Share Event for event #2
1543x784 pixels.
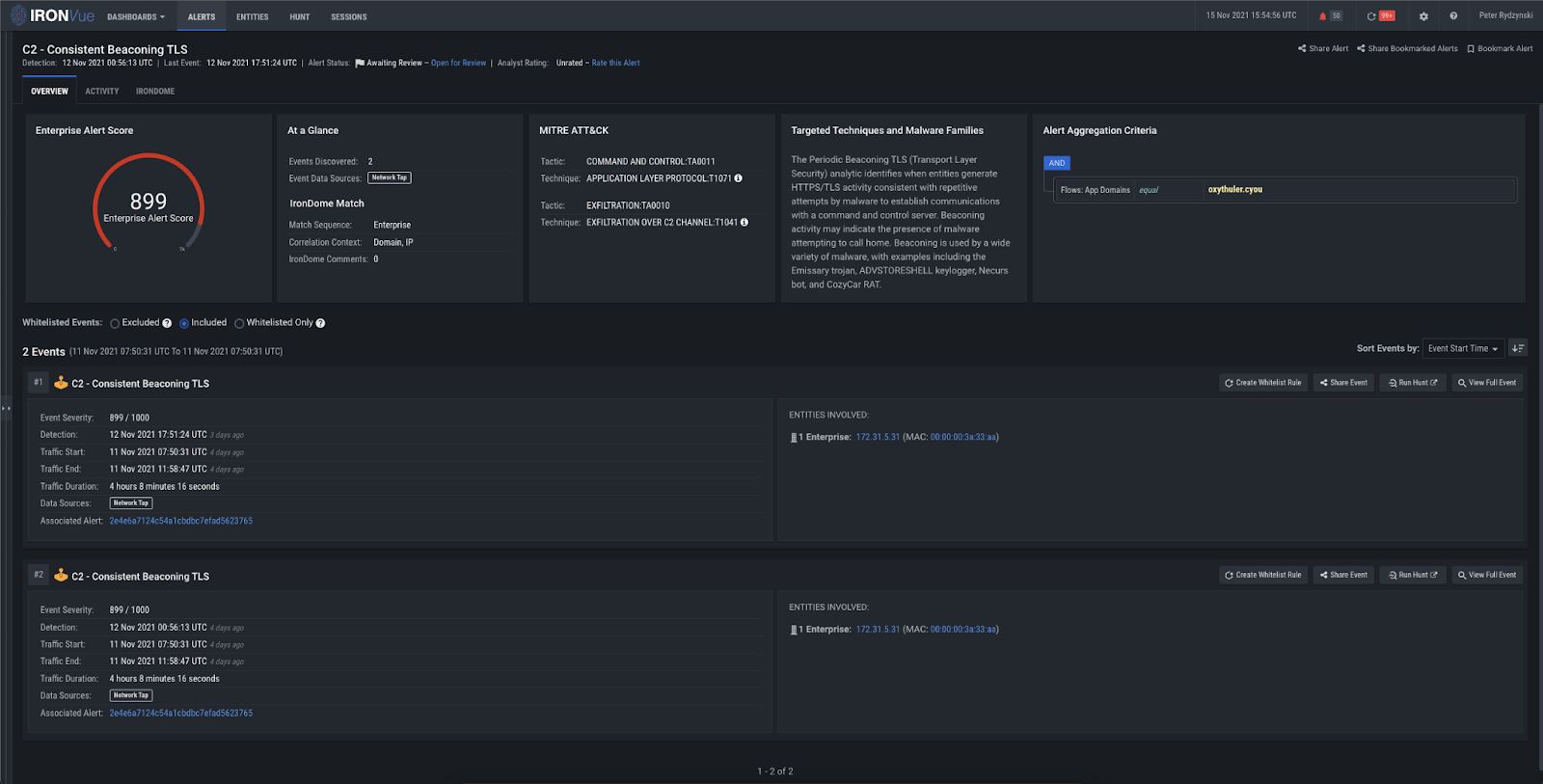click(1343, 575)
